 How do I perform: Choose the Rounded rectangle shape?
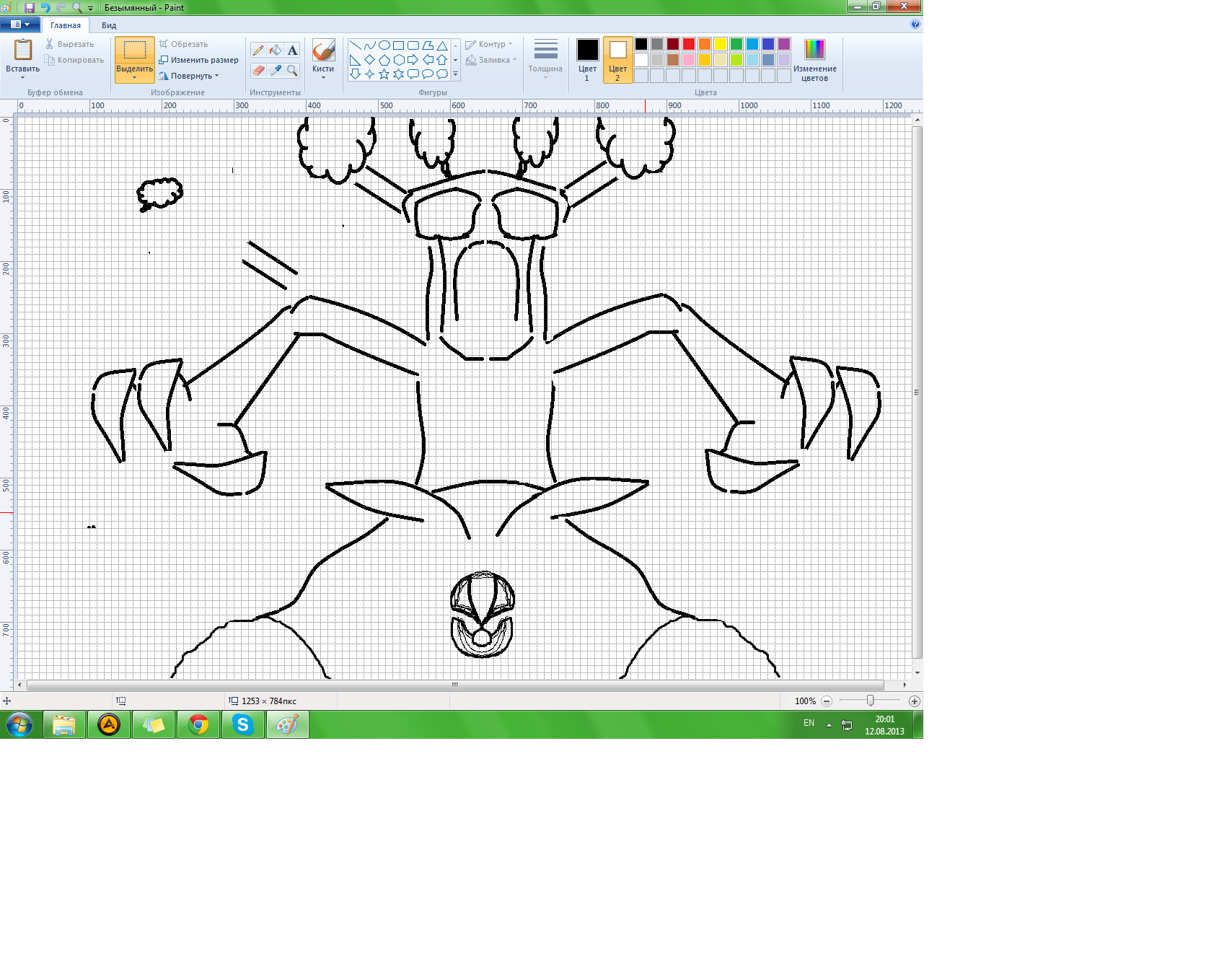click(413, 45)
